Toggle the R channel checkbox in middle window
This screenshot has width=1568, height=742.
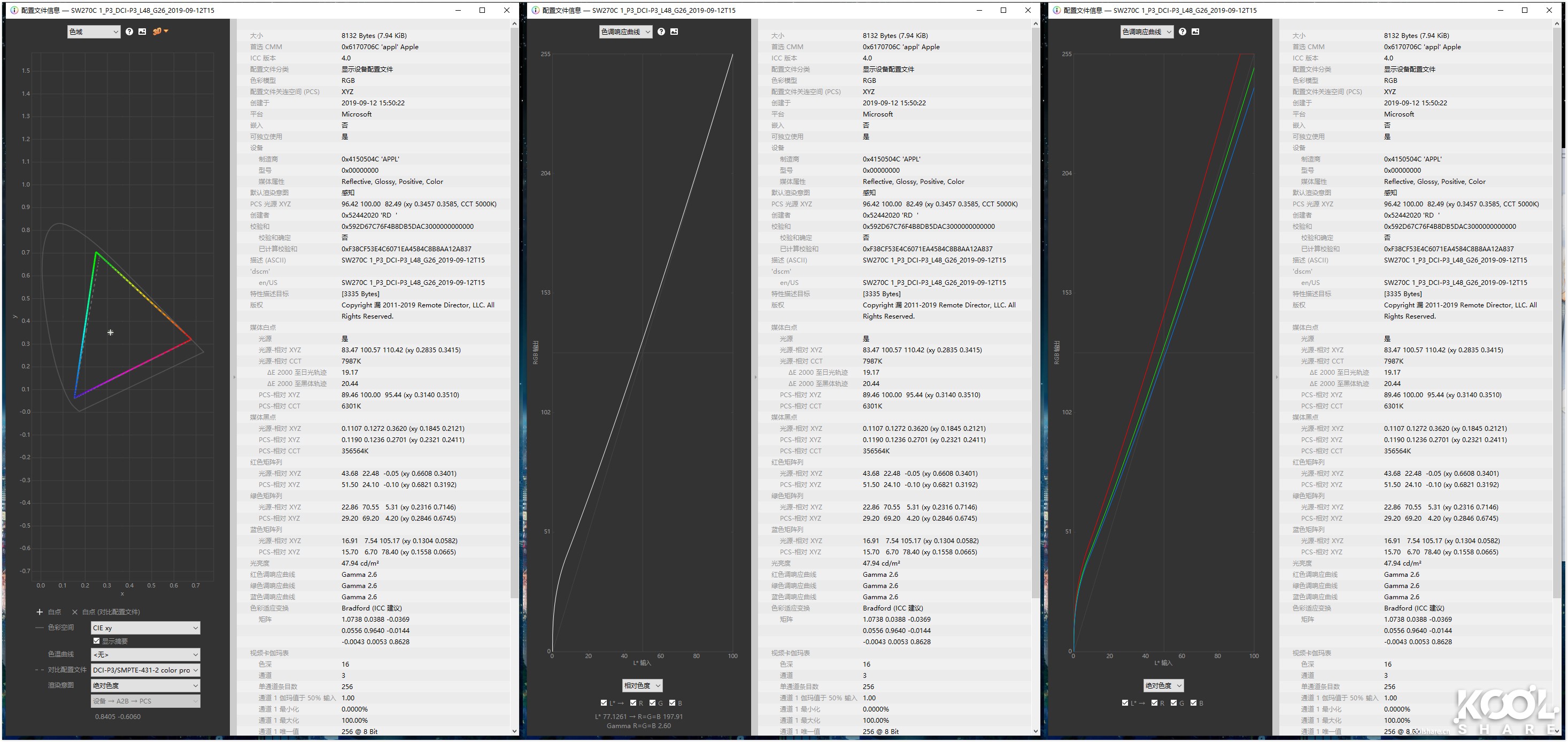tap(633, 703)
